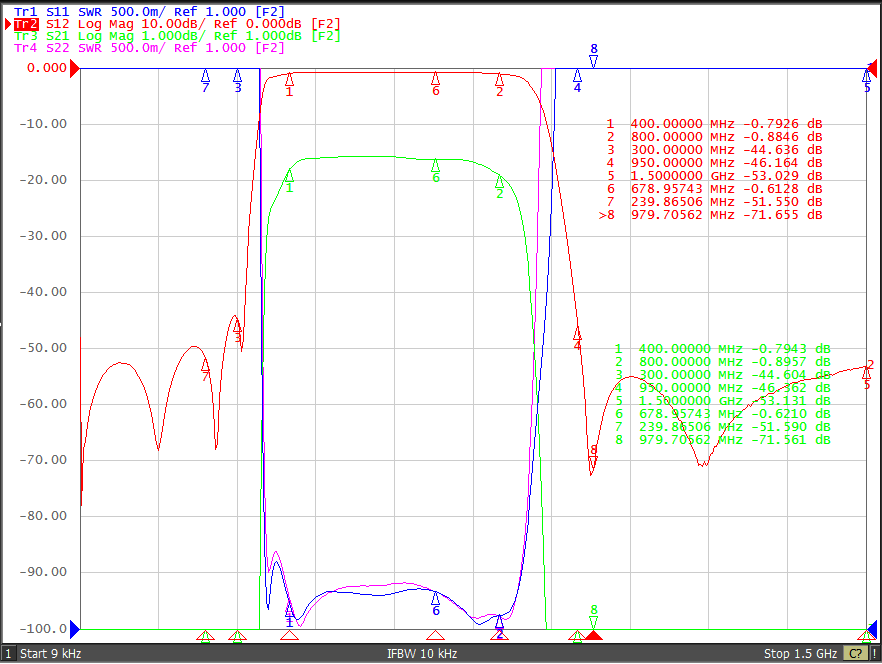This screenshot has height=664, width=882.
Task: Click the filled red active marker on bottom axis
Action: point(593,636)
